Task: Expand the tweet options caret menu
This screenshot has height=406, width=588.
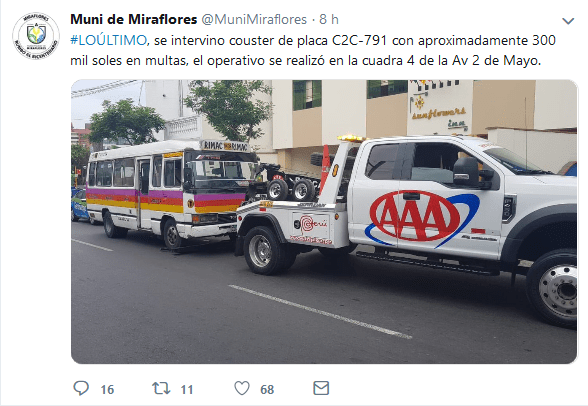Action: (568, 21)
